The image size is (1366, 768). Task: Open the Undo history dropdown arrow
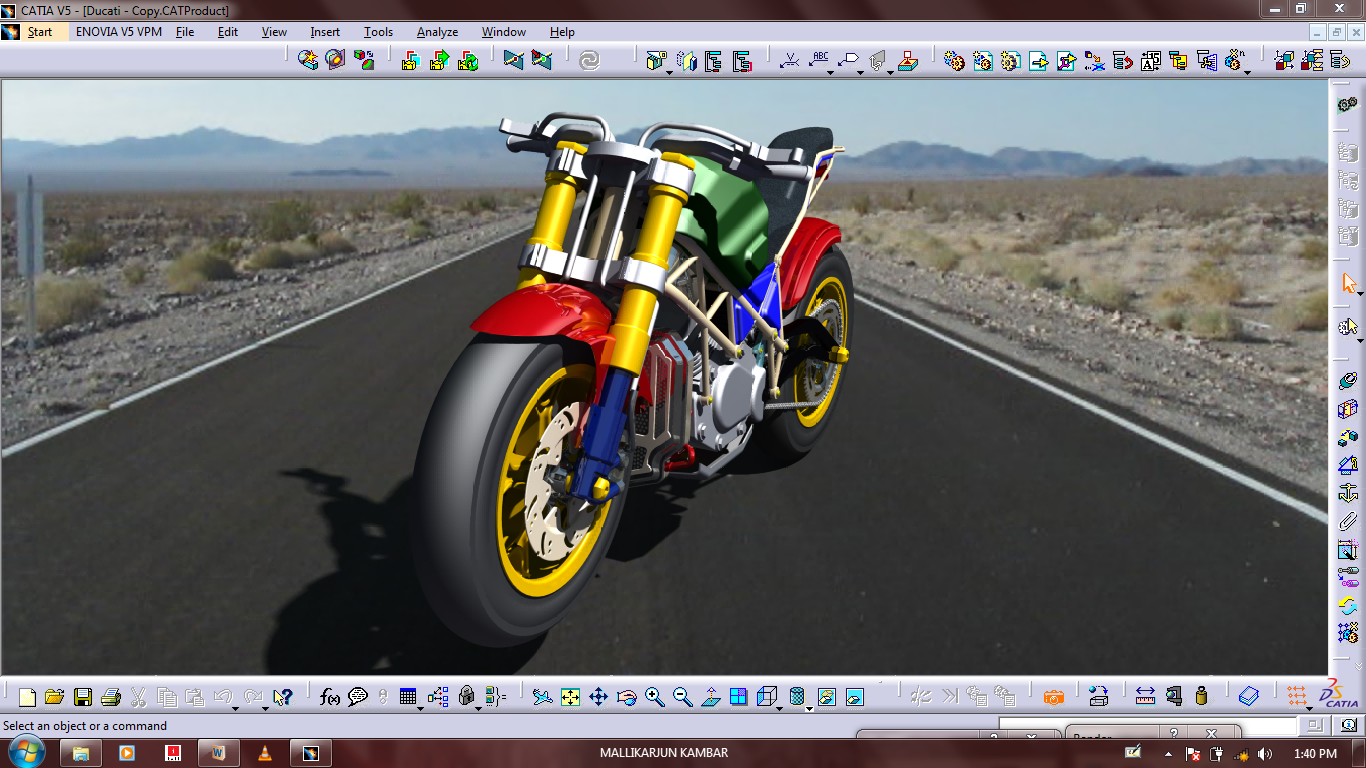coord(235,708)
